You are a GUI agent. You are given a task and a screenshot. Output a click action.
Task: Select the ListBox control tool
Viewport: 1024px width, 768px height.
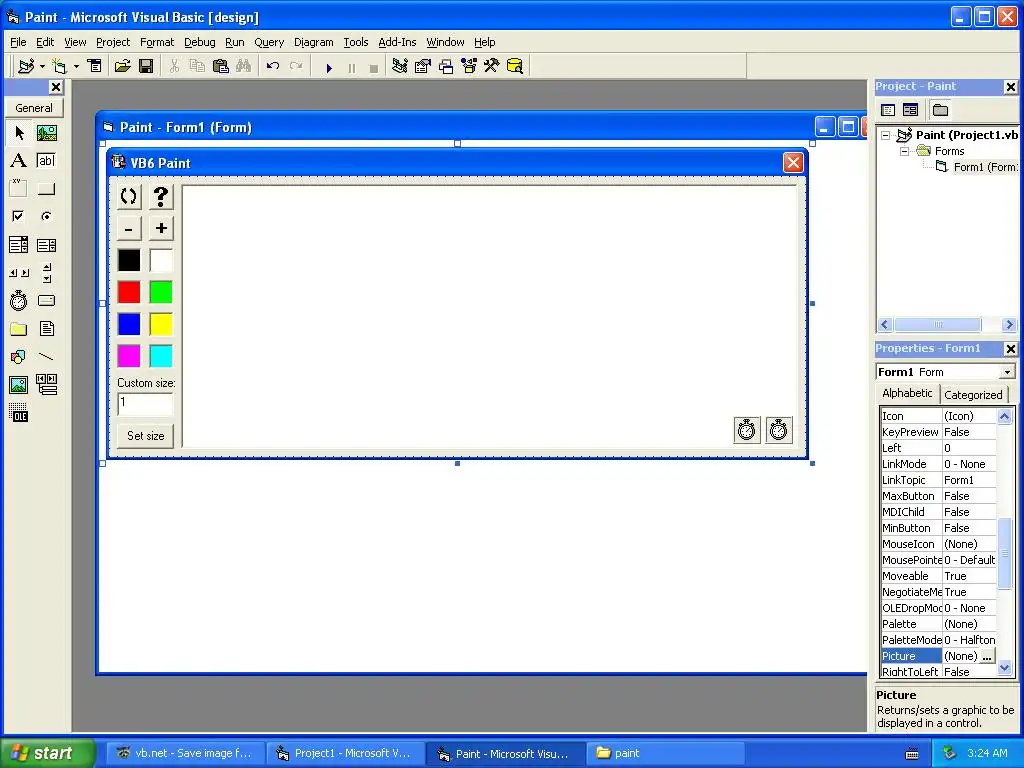click(46, 245)
